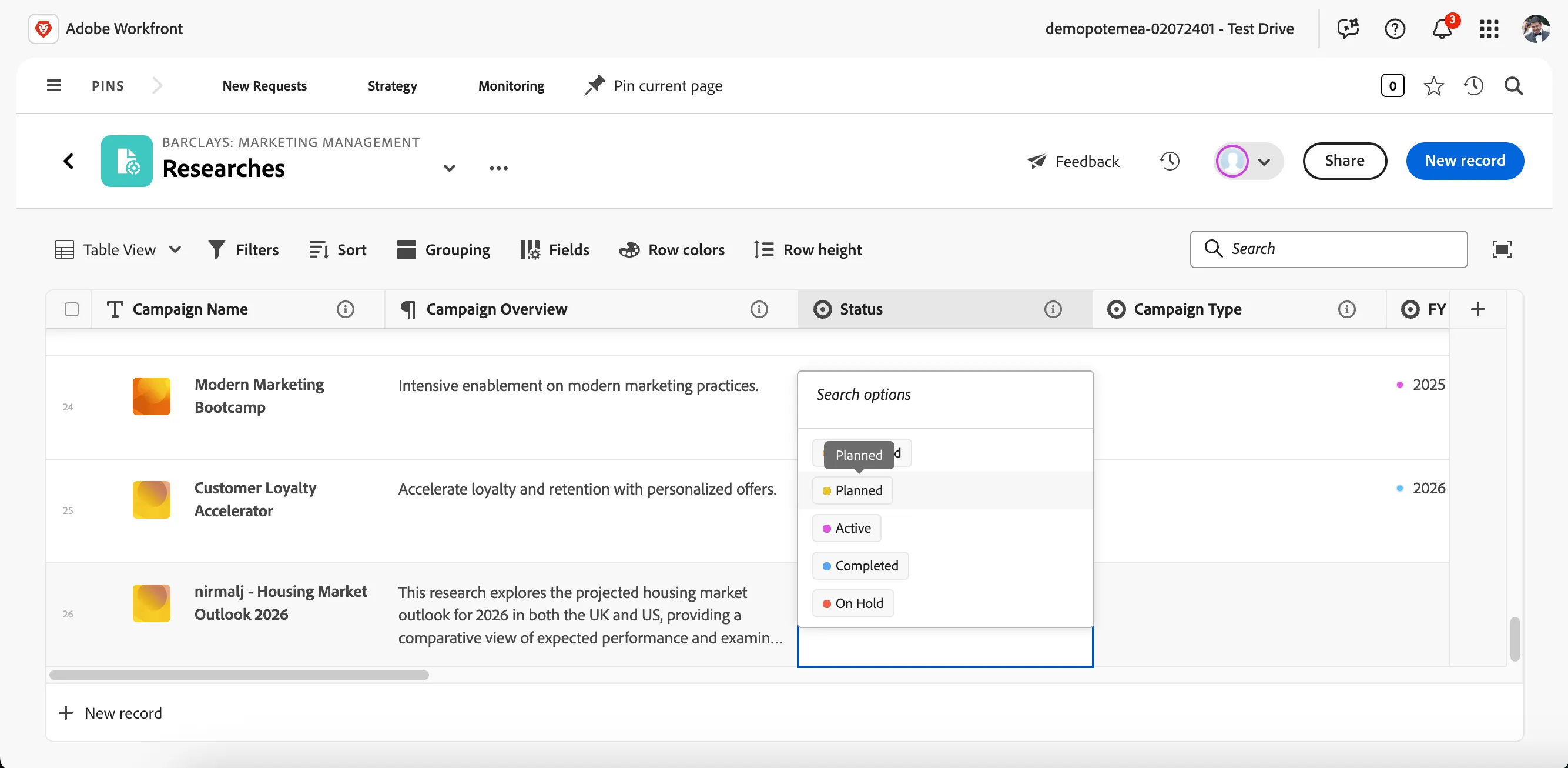Image resolution: width=1568 pixels, height=768 pixels.
Task: Expand the collaborators avatar dropdown
Action: [x=1248, y=161]
